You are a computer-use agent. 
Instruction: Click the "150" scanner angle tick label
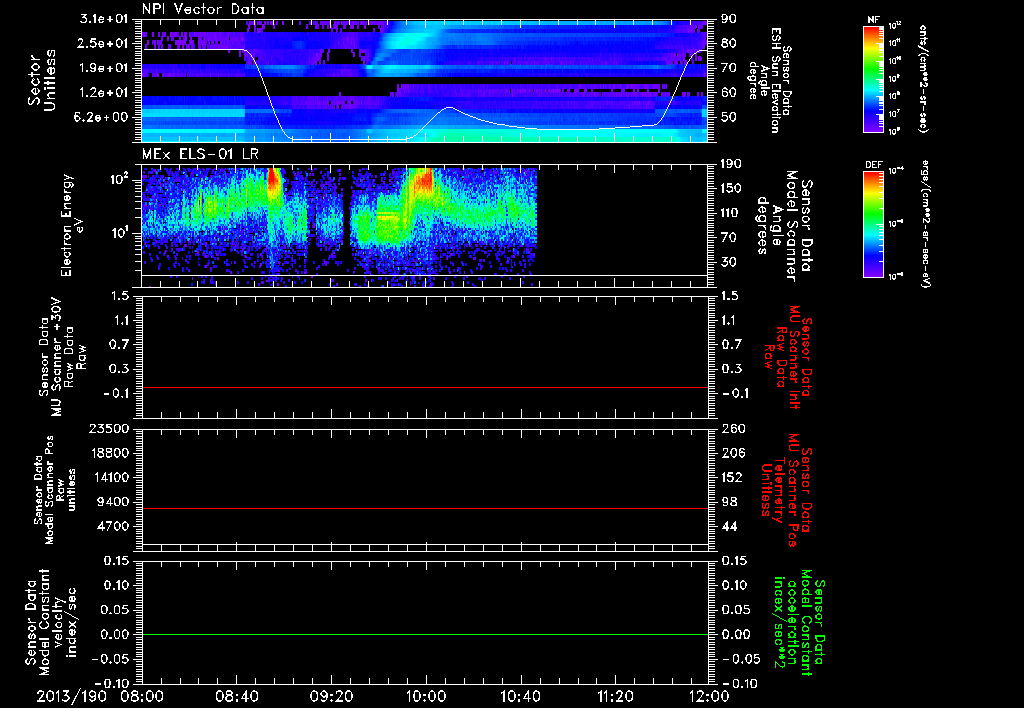(x=731, y=188)
